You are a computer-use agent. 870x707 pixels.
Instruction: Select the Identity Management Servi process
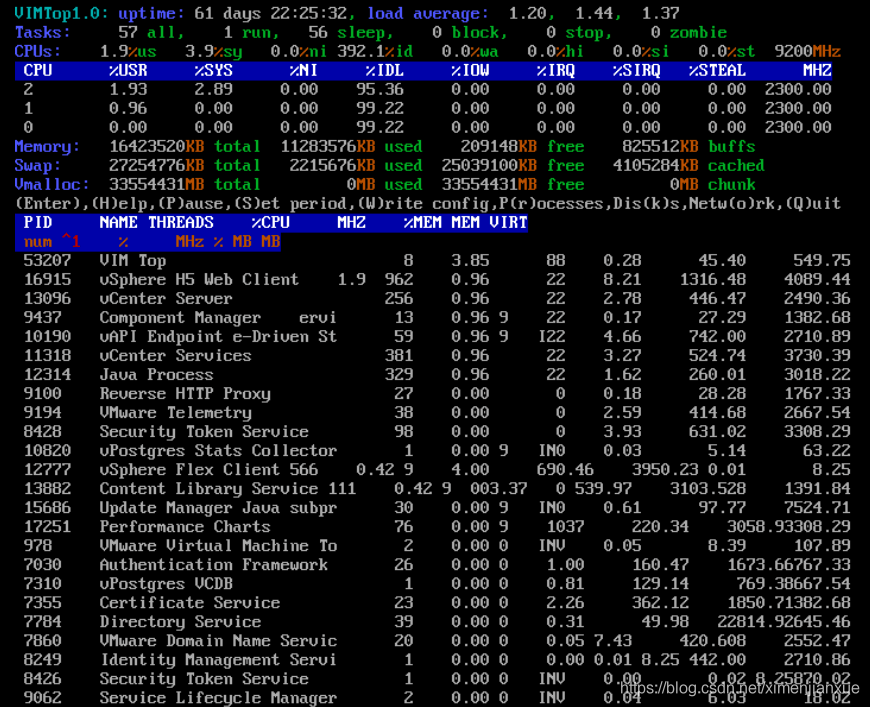218,660
